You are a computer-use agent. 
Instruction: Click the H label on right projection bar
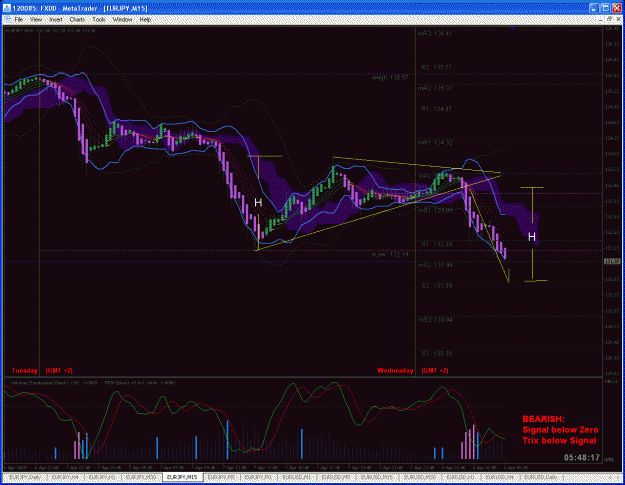coord(532,237)
